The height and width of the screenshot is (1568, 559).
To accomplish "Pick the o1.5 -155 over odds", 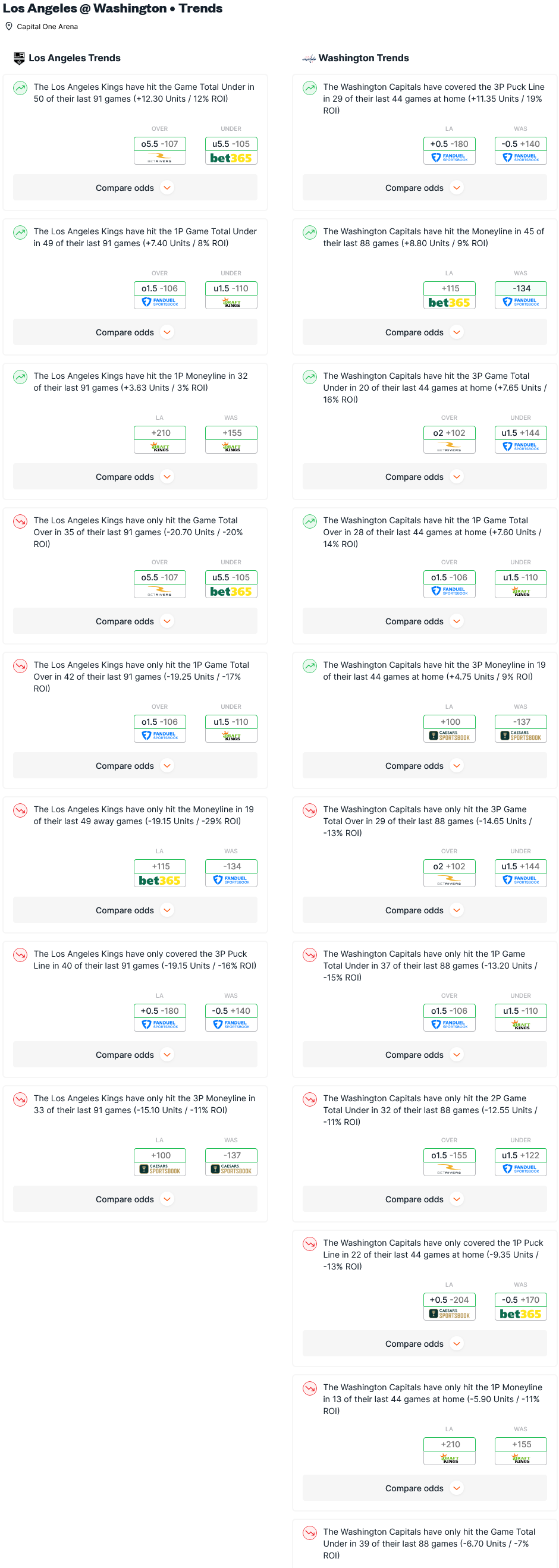I will [x=450, y=1155].
